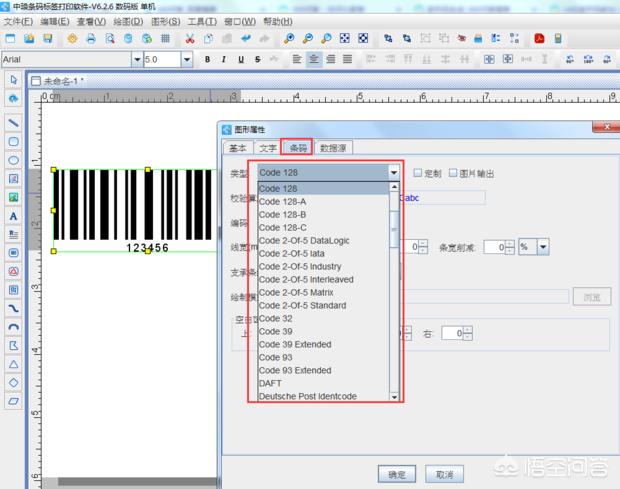Select the diagonal line drawing tool
This screenshot has width=620, height=489.
[13, 123]
